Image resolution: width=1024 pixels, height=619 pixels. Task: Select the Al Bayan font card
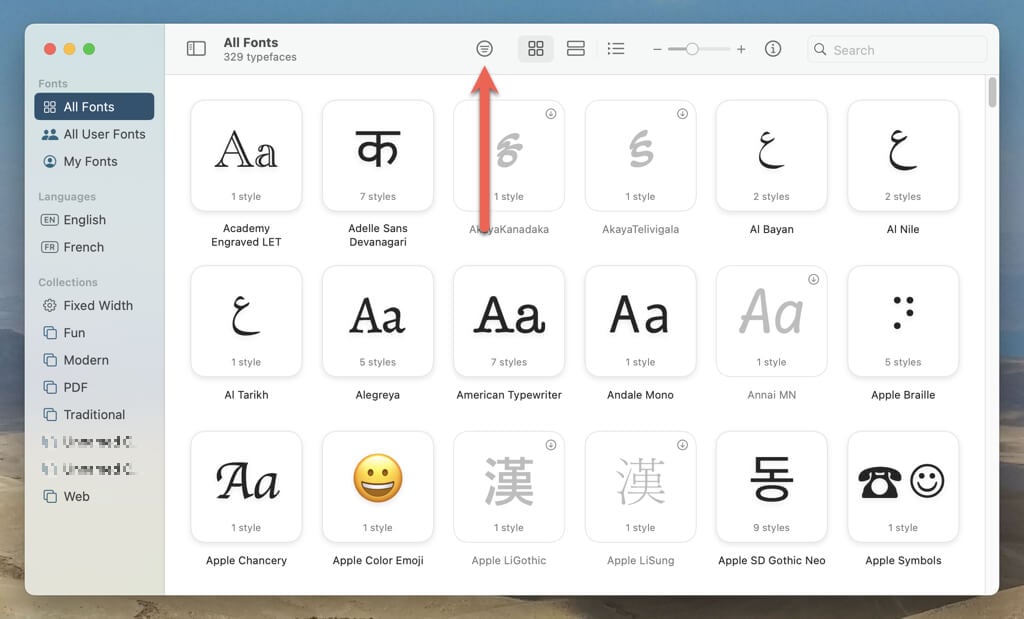771,155
